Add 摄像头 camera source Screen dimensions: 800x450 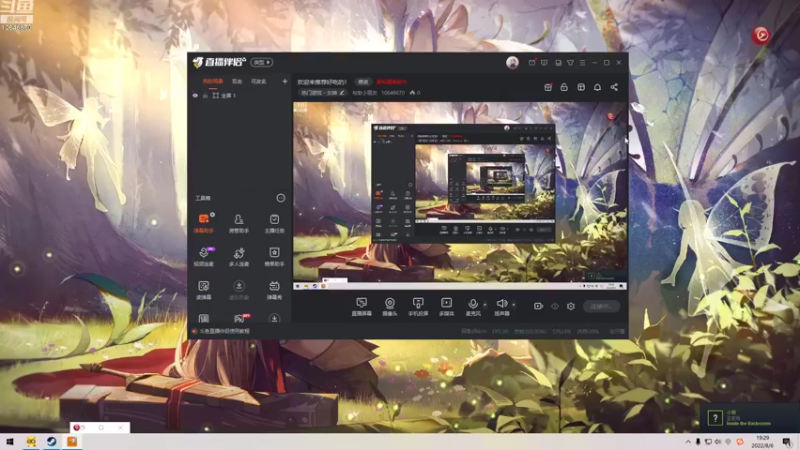pyautogui.click(x=390, y=307)
